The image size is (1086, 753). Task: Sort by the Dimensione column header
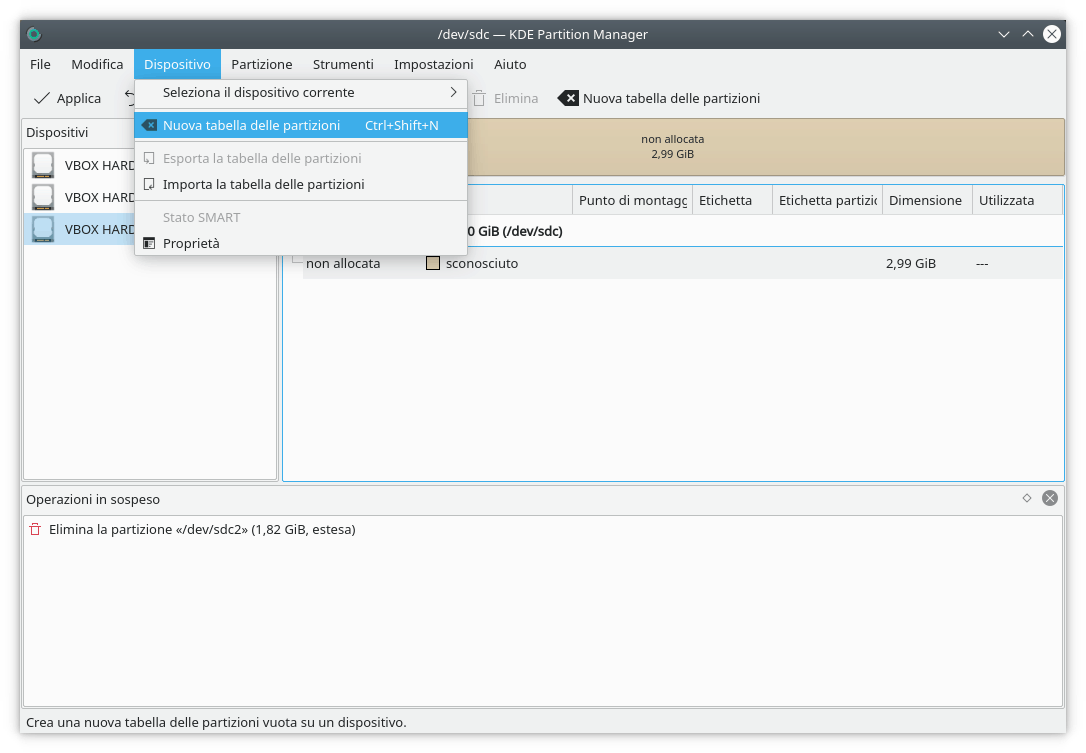click(x=925, y=200)
